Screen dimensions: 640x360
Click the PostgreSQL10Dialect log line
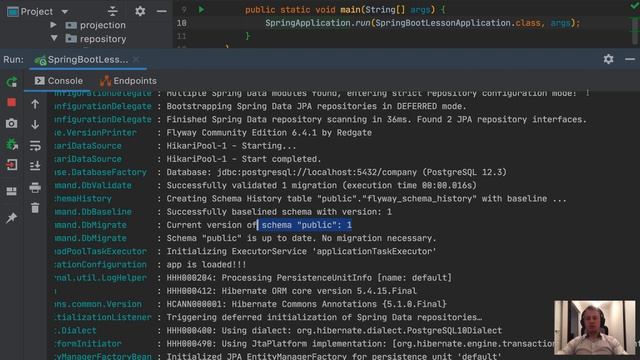click(x=334, y=330)
